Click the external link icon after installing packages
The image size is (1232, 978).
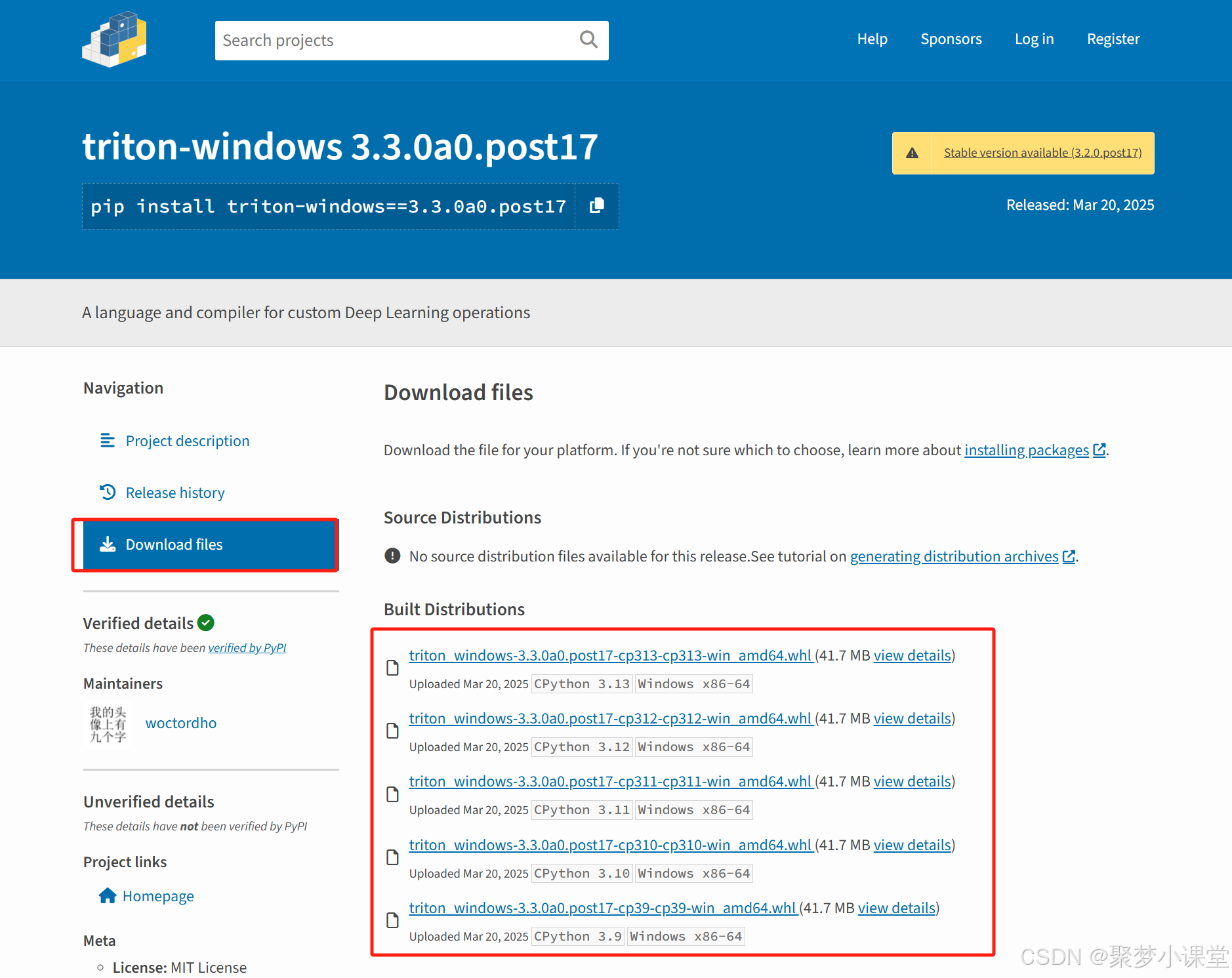pyautogui.click(x=1099, y=450)
